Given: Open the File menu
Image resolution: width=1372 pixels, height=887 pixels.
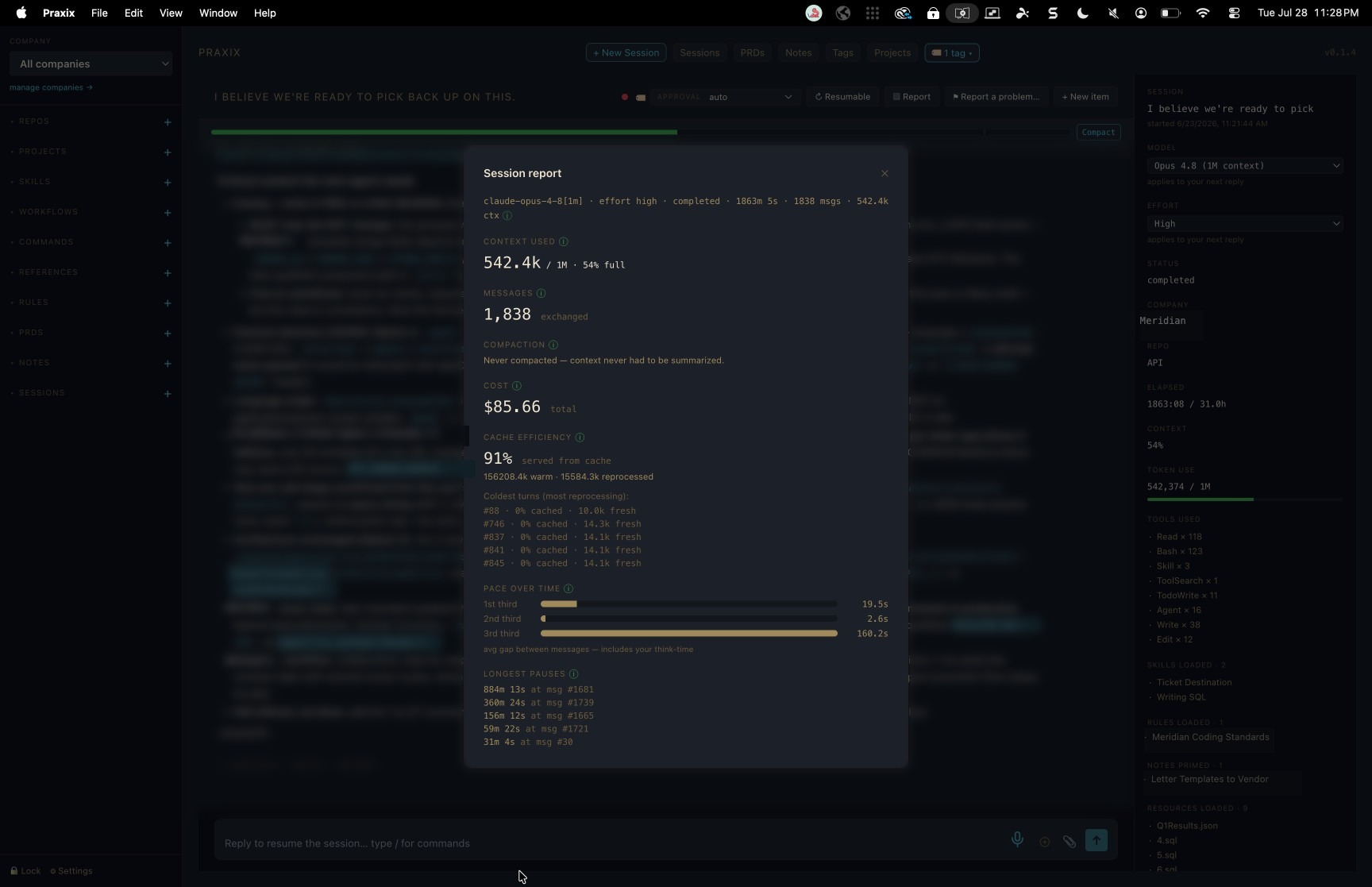Looking at the screenshot, I should (x=99, y=13).
